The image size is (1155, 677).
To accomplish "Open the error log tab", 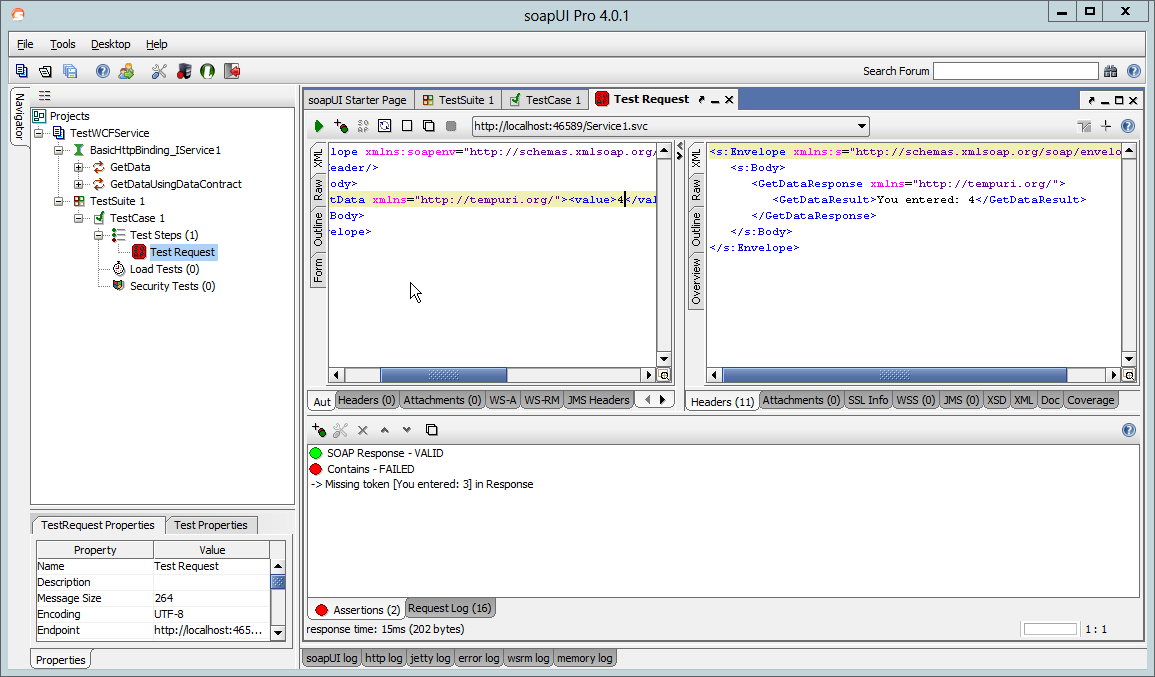I will coord(479,658).
